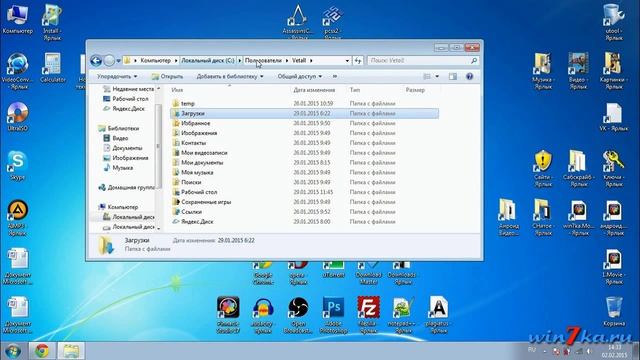Screen dimensions: 640x360
Task: Open the Audacity desktop shortcut
Action: pyautogui.click(x=263, y=315)
